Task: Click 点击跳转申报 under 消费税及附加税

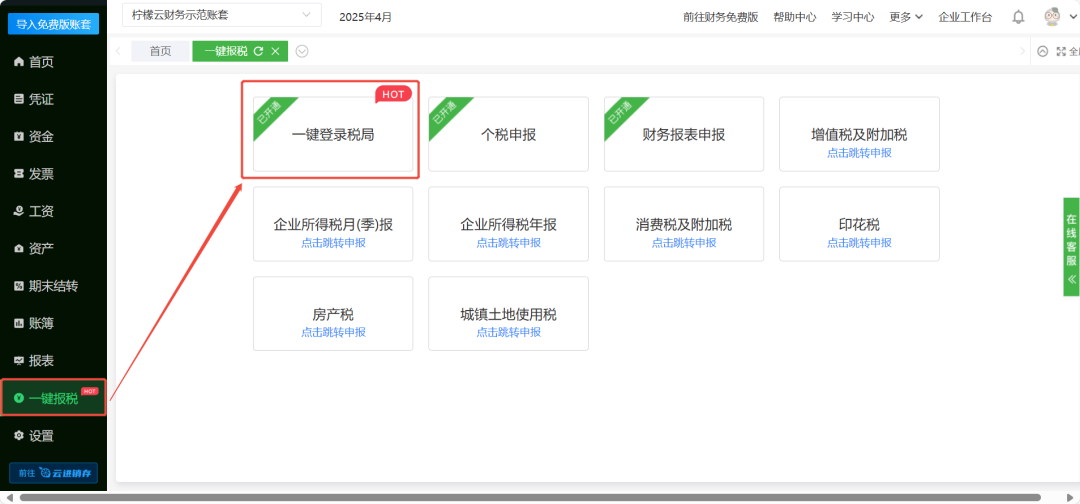Action: pos(684,242)
